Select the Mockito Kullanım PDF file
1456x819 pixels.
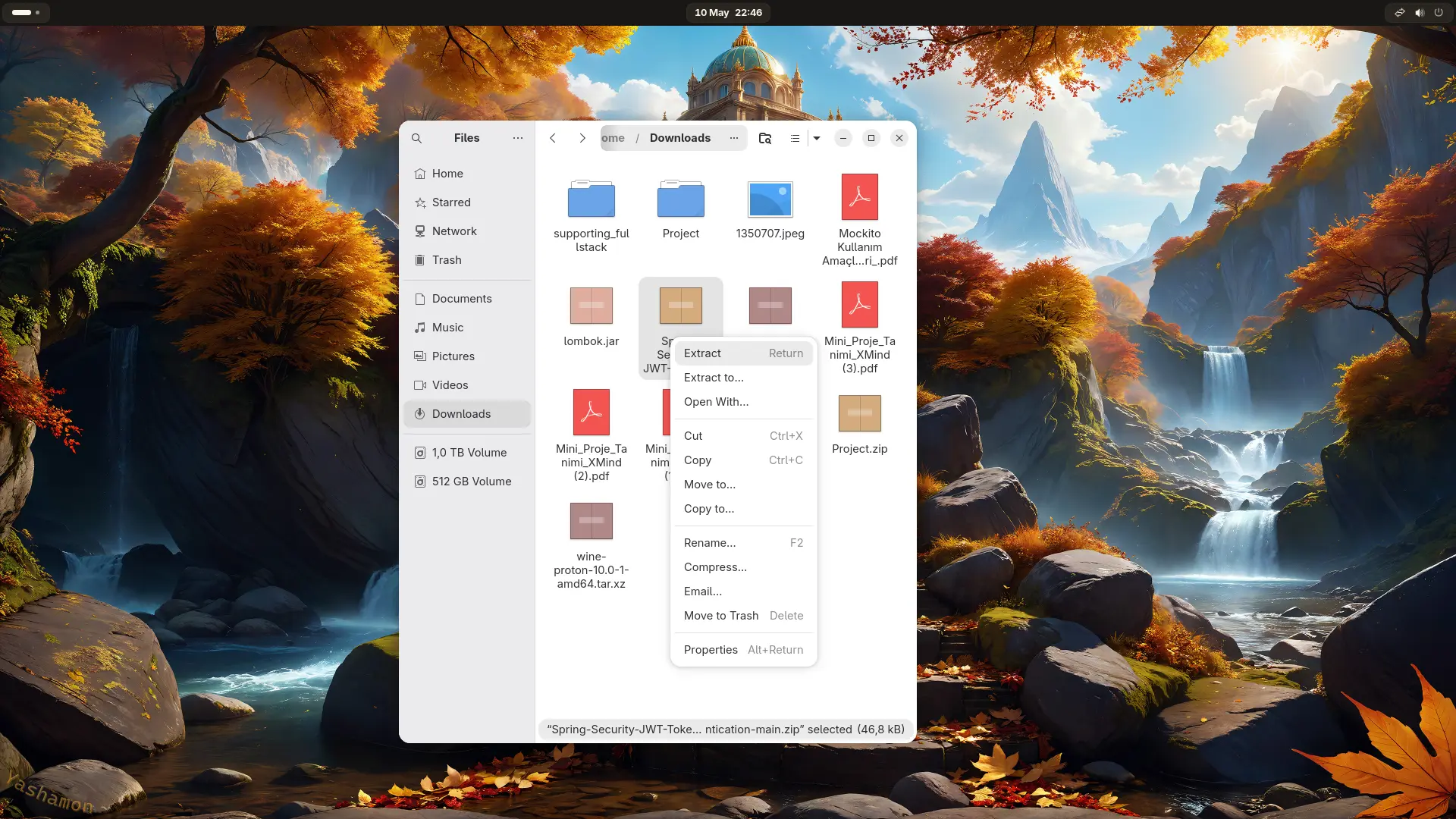tap(860, 197)
